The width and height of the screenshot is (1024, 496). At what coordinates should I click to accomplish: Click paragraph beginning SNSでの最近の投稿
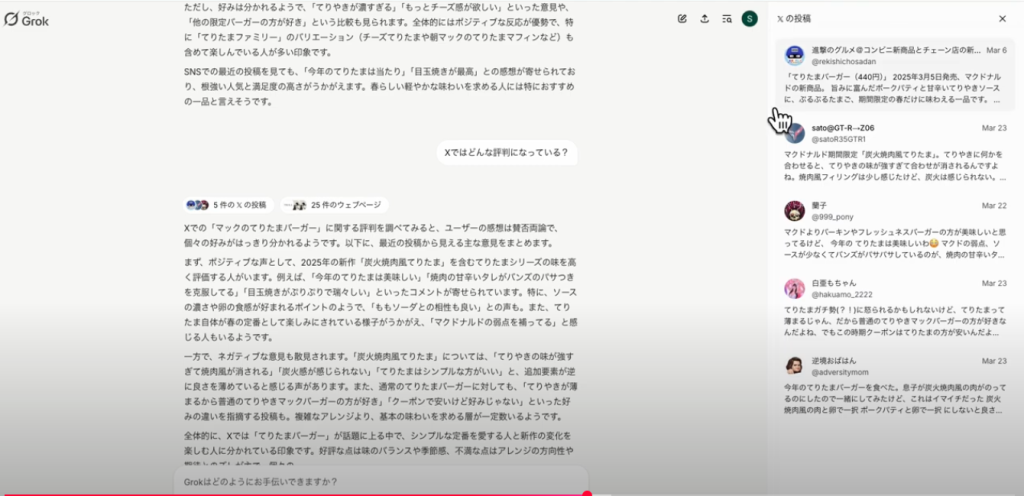click(381, 86)
